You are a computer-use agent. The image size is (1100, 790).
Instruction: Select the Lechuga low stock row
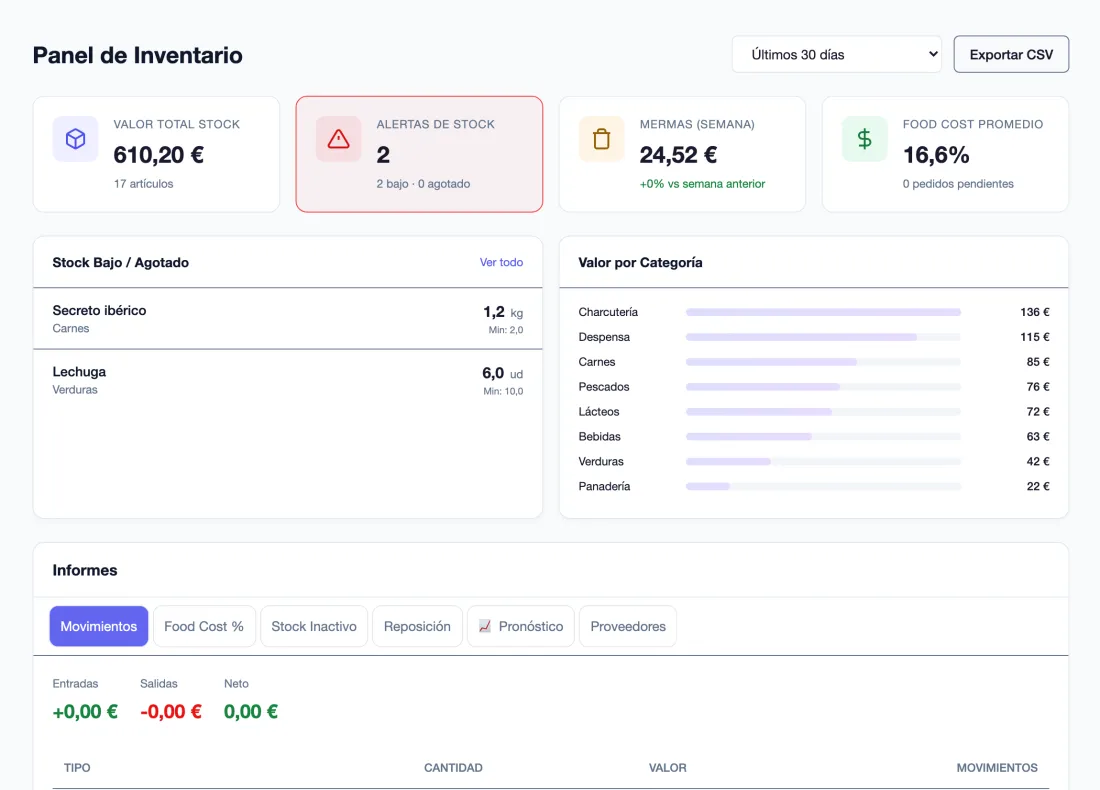pos(288,380)
